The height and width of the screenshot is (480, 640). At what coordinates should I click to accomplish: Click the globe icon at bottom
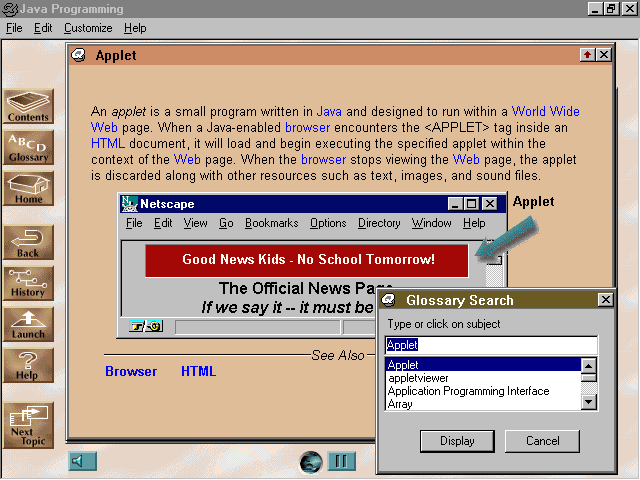[311, 462]
